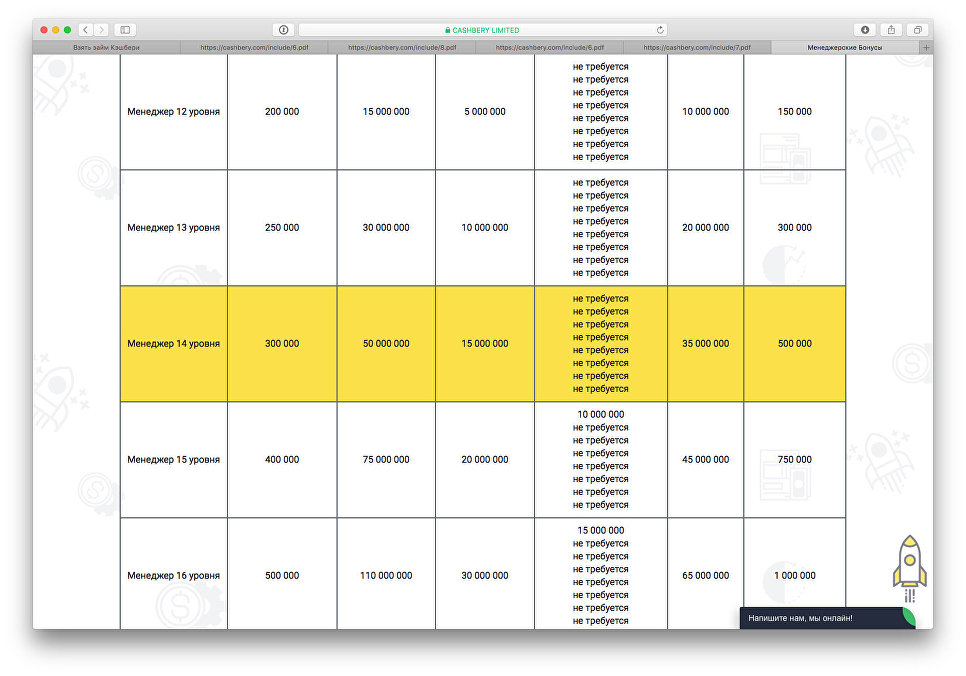Show the Safari sidebar
Image resolution: width=966 pixels, height=676 pixels.
pos(126,30)
